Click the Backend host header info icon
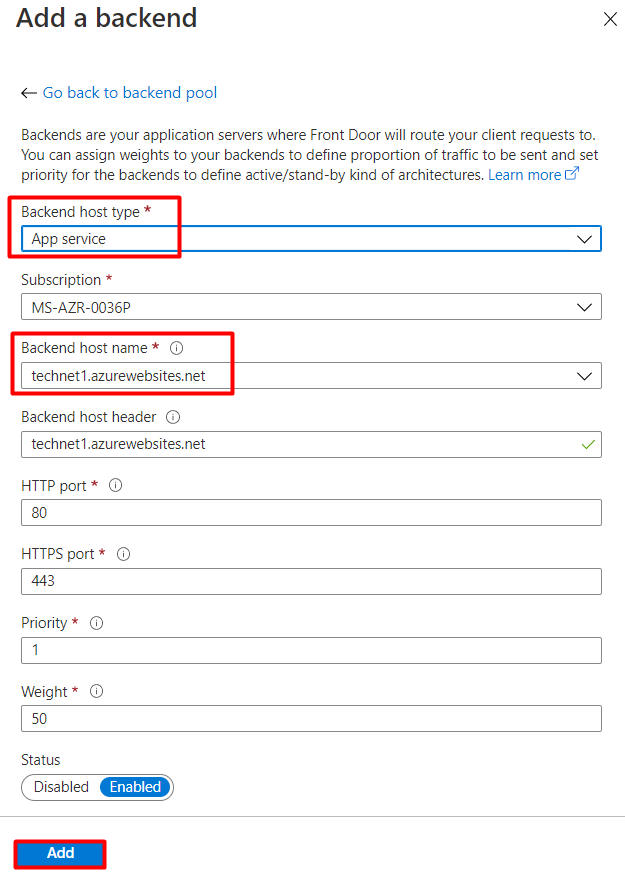625x880 pixels. click(x=173, y=417)
